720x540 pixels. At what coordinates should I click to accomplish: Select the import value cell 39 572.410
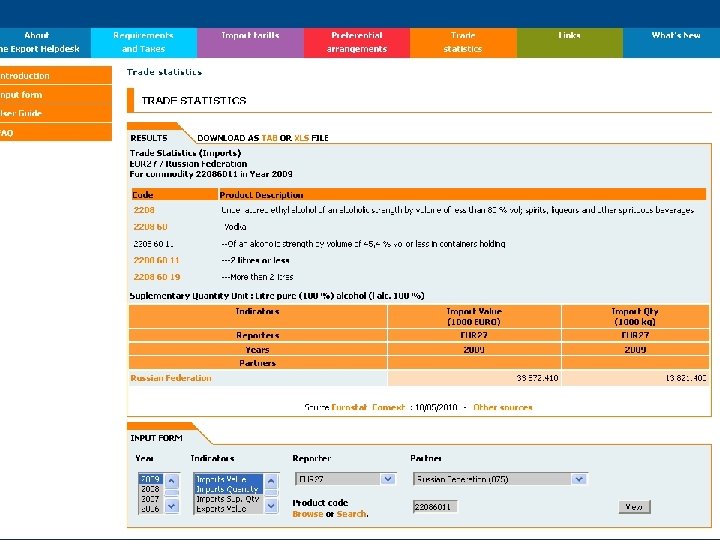[x=474, y=378]
